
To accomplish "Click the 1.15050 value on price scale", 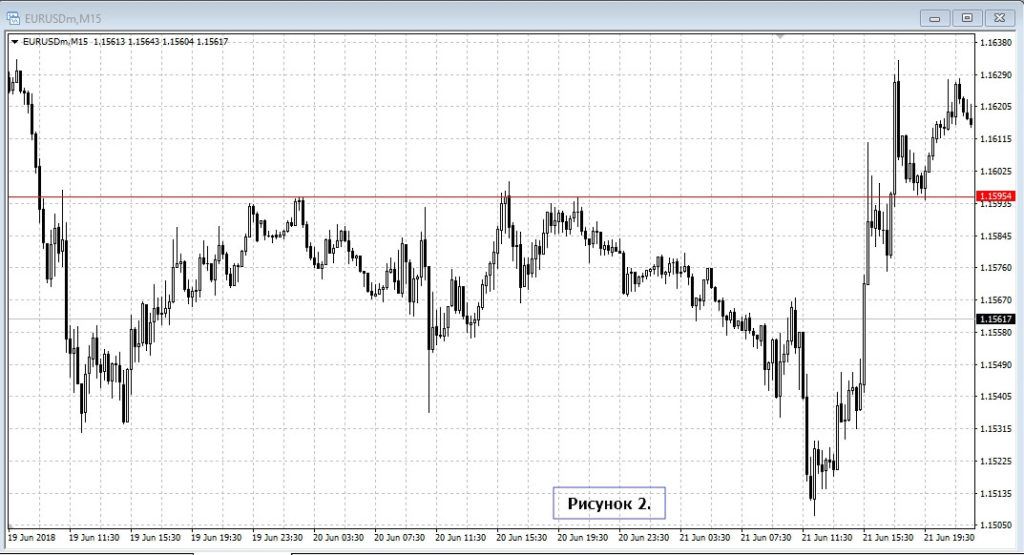I will coord(997,525).
